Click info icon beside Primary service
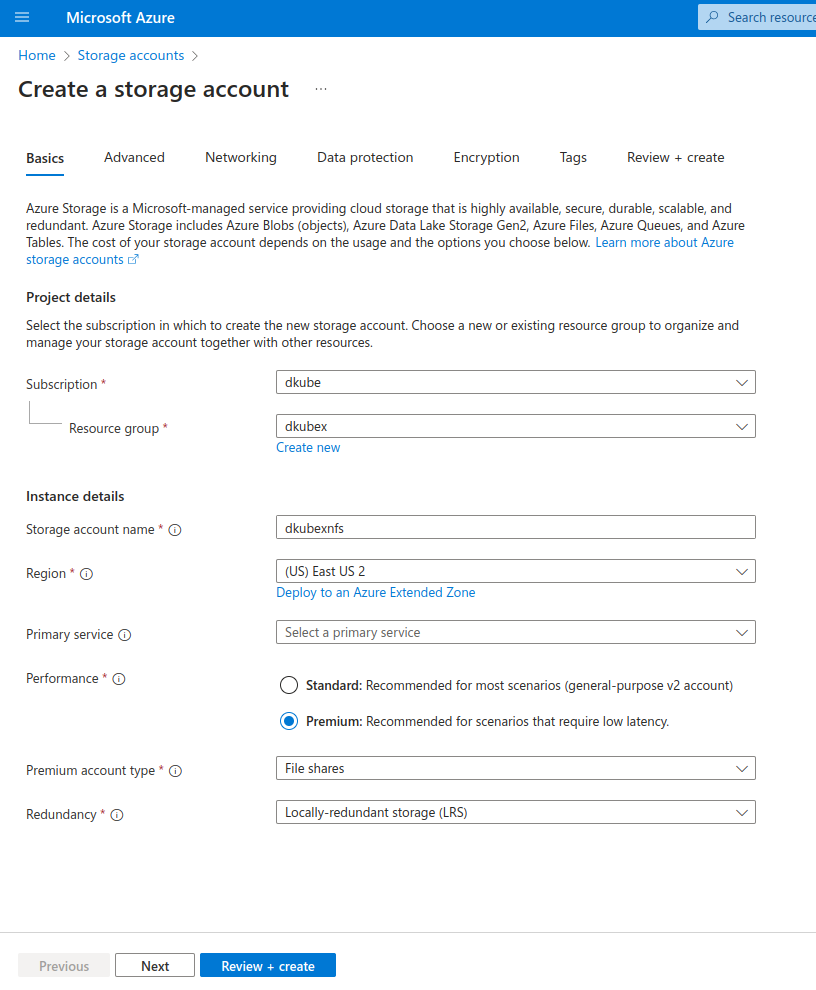 pos(125,635)
